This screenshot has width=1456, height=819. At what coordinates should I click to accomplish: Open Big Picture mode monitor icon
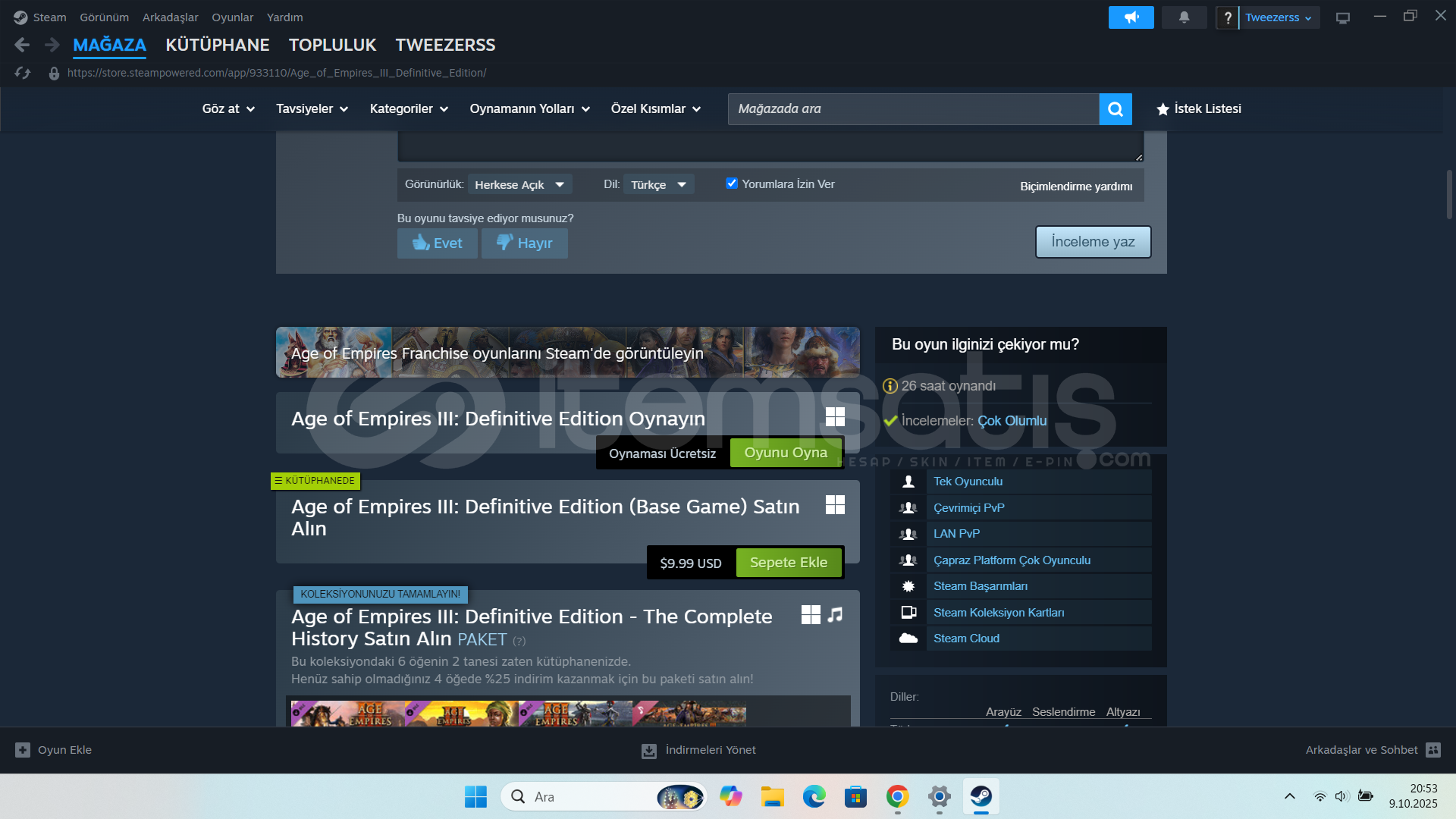(x=1342, y=17)
